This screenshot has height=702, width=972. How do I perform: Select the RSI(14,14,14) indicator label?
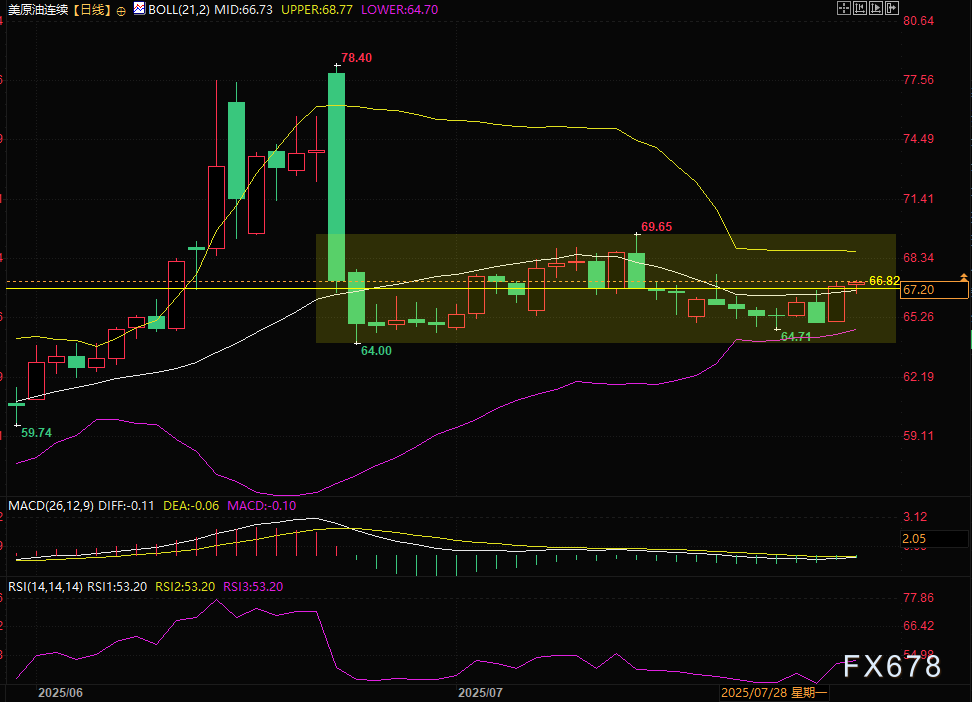pos(44,586)
